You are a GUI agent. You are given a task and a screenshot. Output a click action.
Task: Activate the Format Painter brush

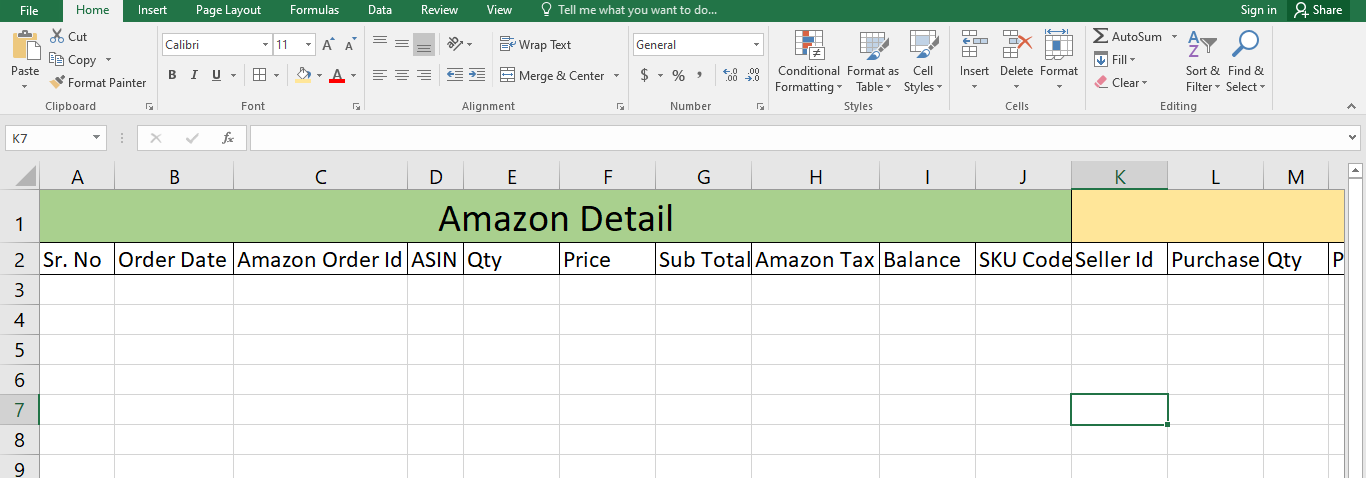[56, 83]
